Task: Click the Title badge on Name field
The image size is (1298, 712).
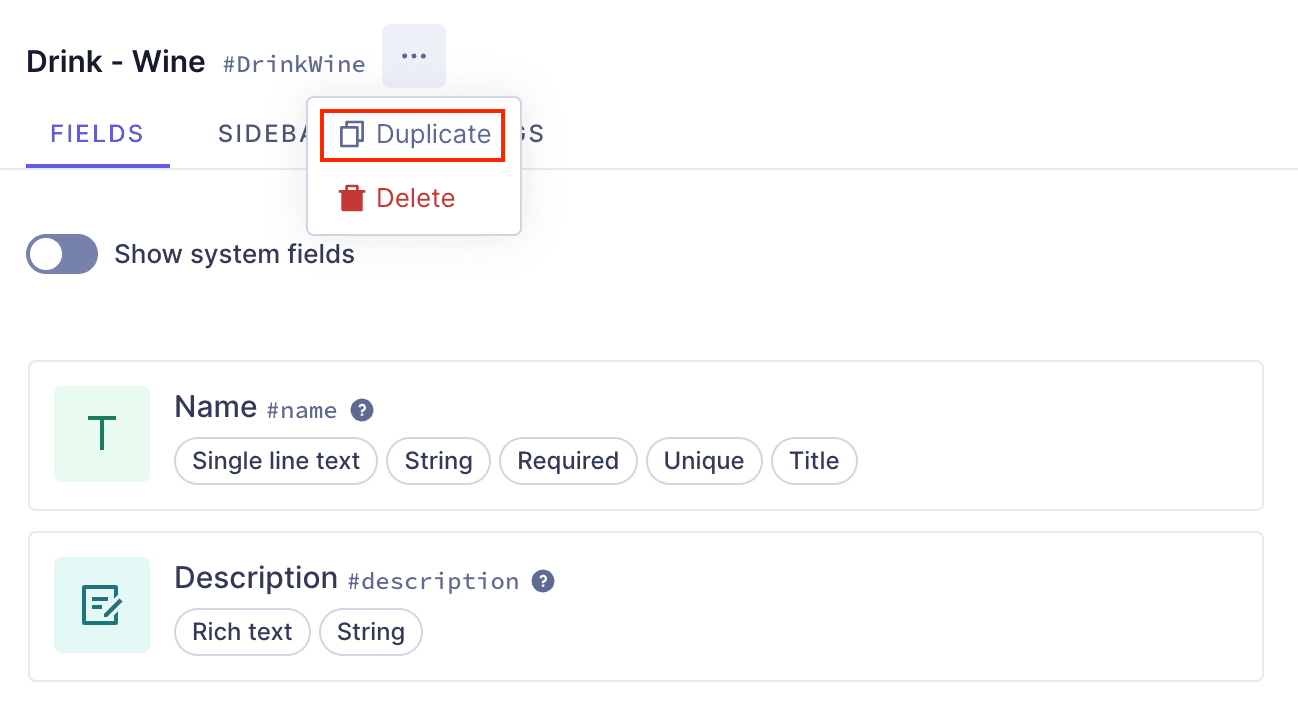Action: pyautogui.click(x=814, y=461)
